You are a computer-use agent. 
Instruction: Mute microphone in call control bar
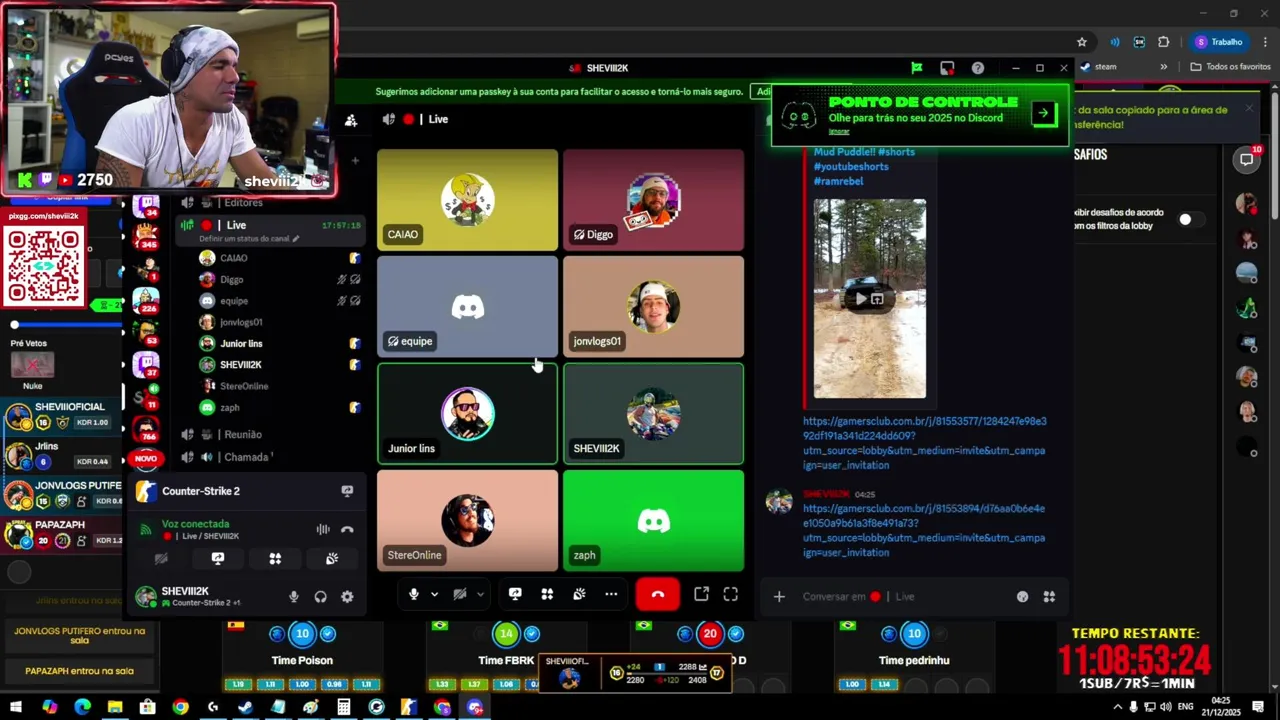tap(414, 594)
